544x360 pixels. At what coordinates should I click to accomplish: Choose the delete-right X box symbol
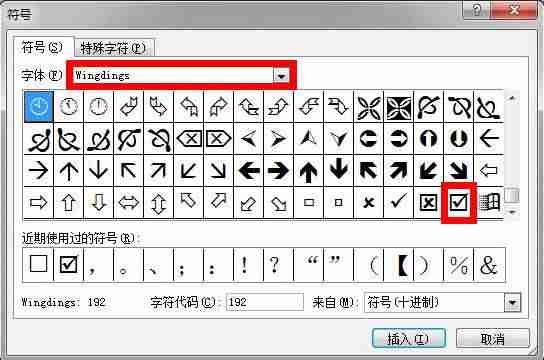(218, 138)
